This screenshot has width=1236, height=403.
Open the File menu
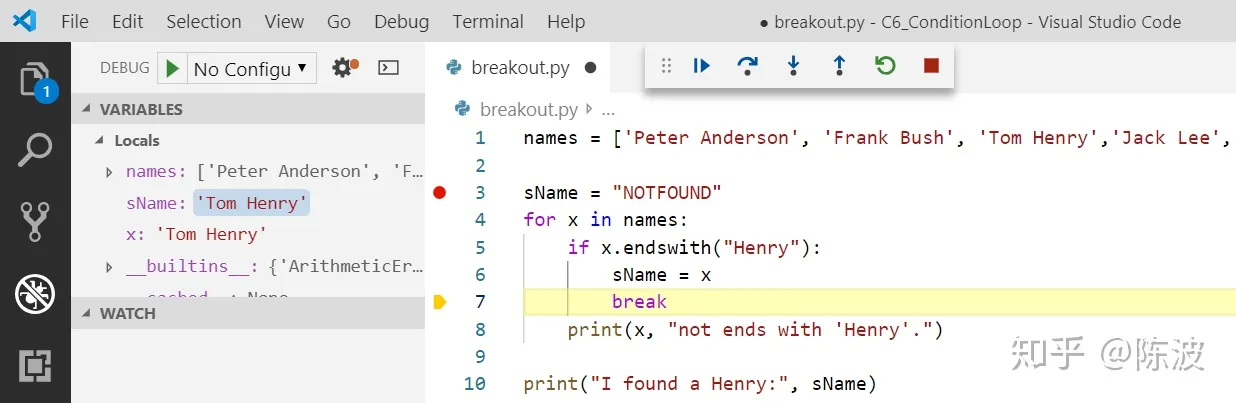click(x=75, y=21)
